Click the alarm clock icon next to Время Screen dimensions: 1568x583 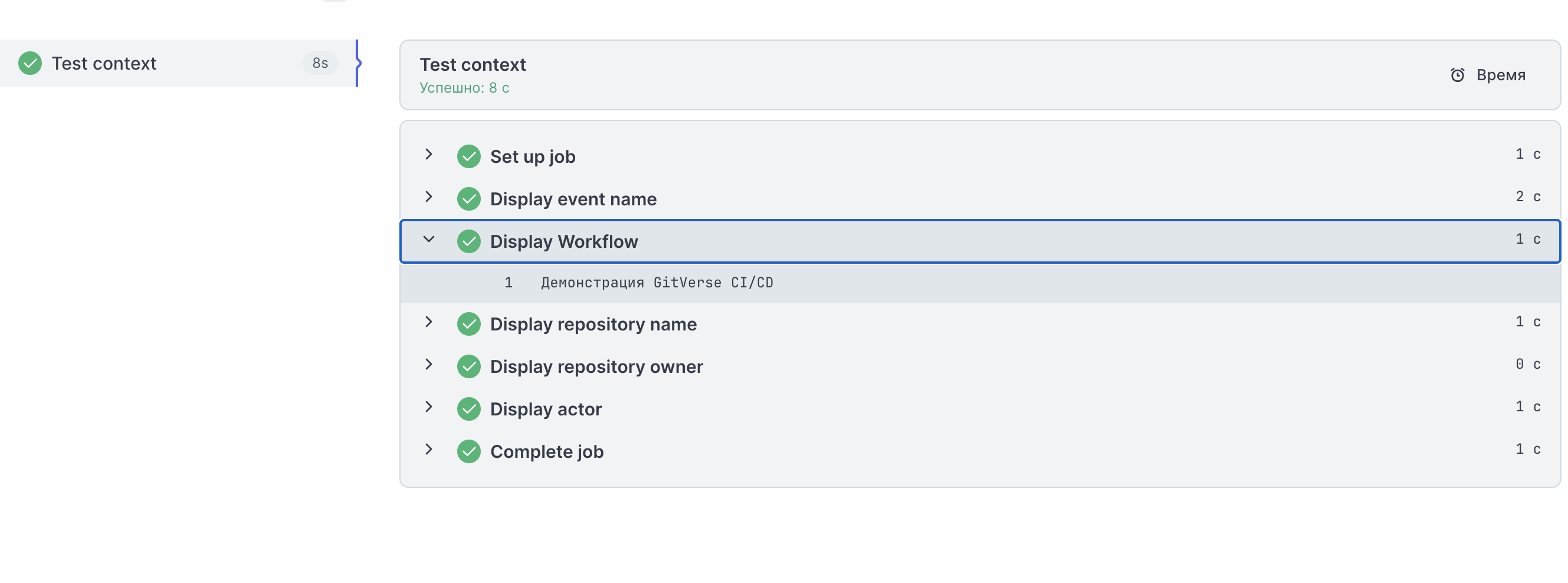tap(1457, 75)
